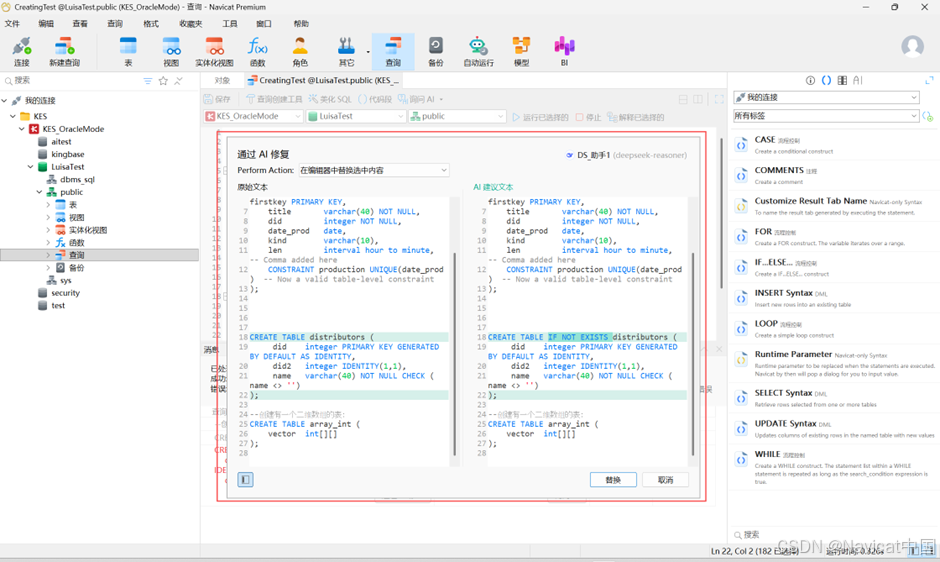Click the BI toolbar icon
This screenshot has width=940, height=562.
click(x=564, y=52)
